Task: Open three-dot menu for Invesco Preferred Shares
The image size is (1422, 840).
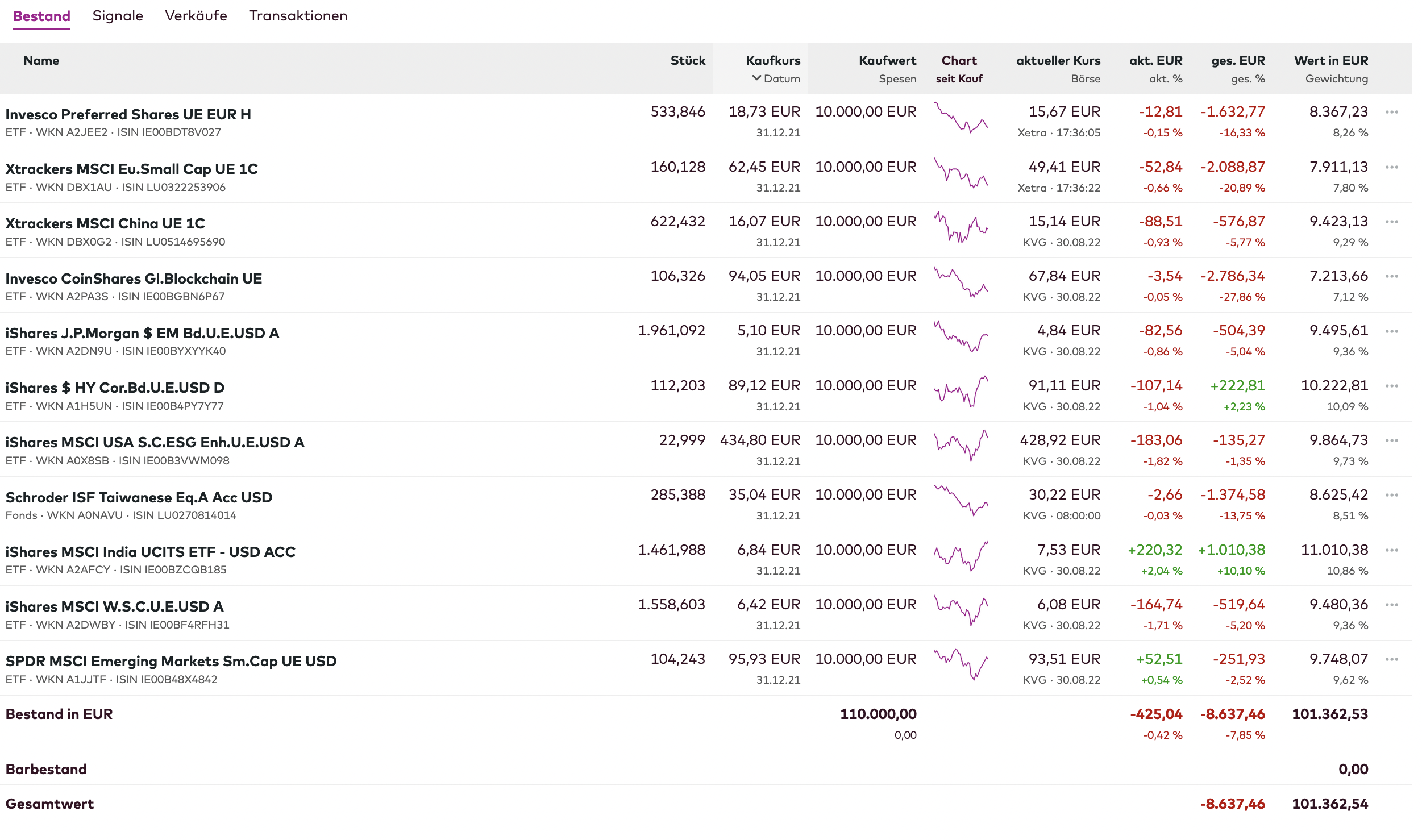Action: coord(1391,112)
